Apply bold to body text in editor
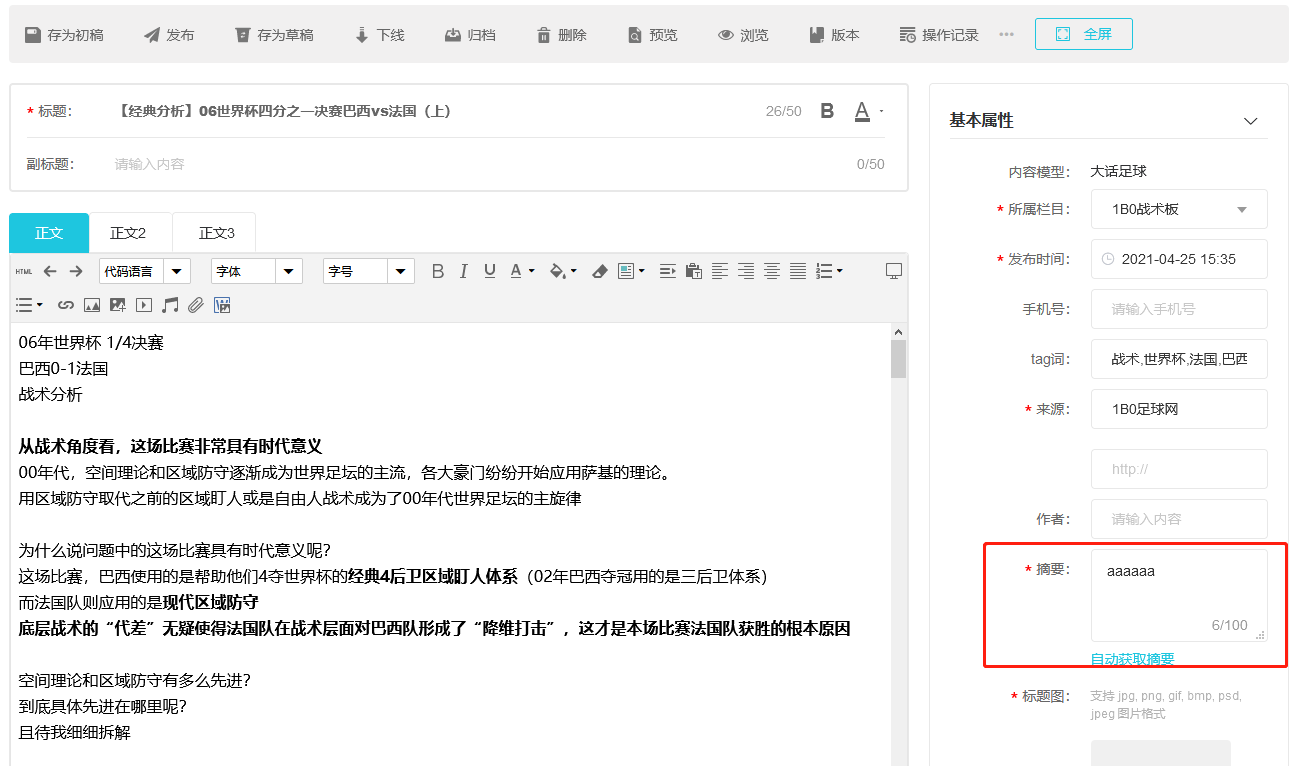Image resolution: width=1298 pixels, height=766 pixels. coord(437,271)
